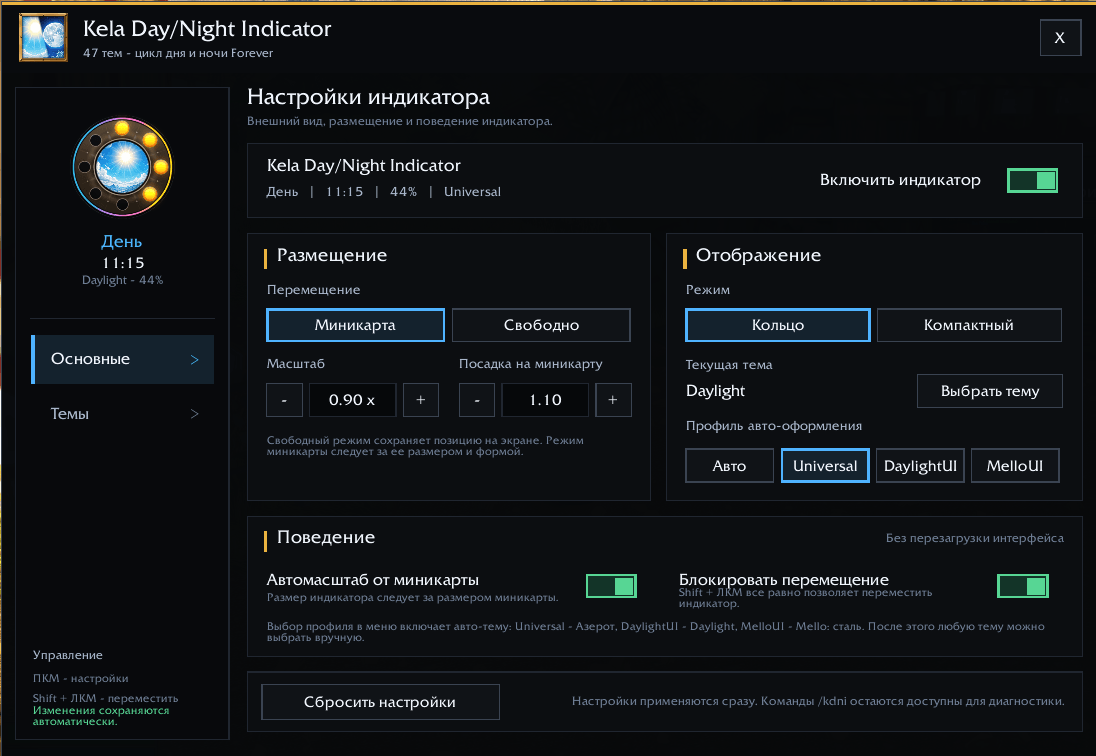Click the 1.10 minimap offset field
This screenshot has height=756, width=1096.
[545, 400]
